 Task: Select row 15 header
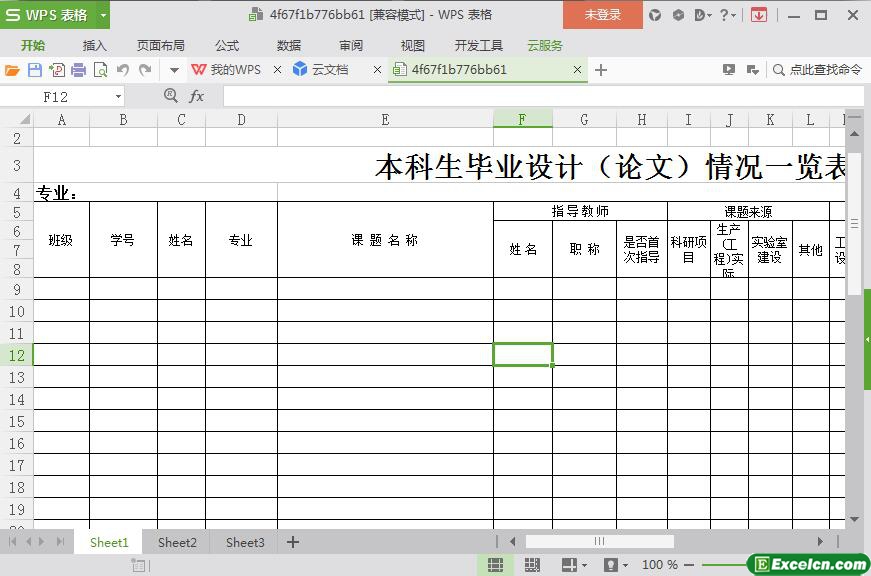tap(17, 422)
